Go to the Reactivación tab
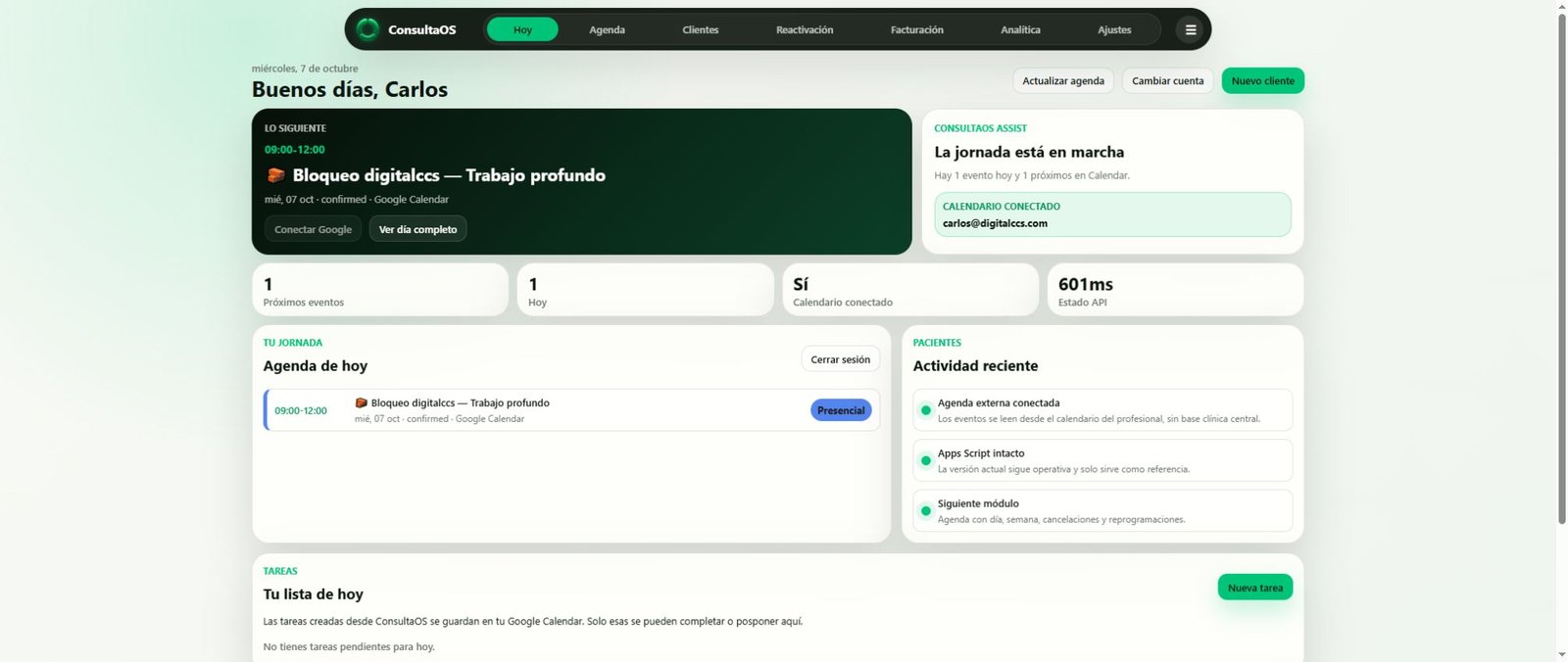 coord(805,29)
